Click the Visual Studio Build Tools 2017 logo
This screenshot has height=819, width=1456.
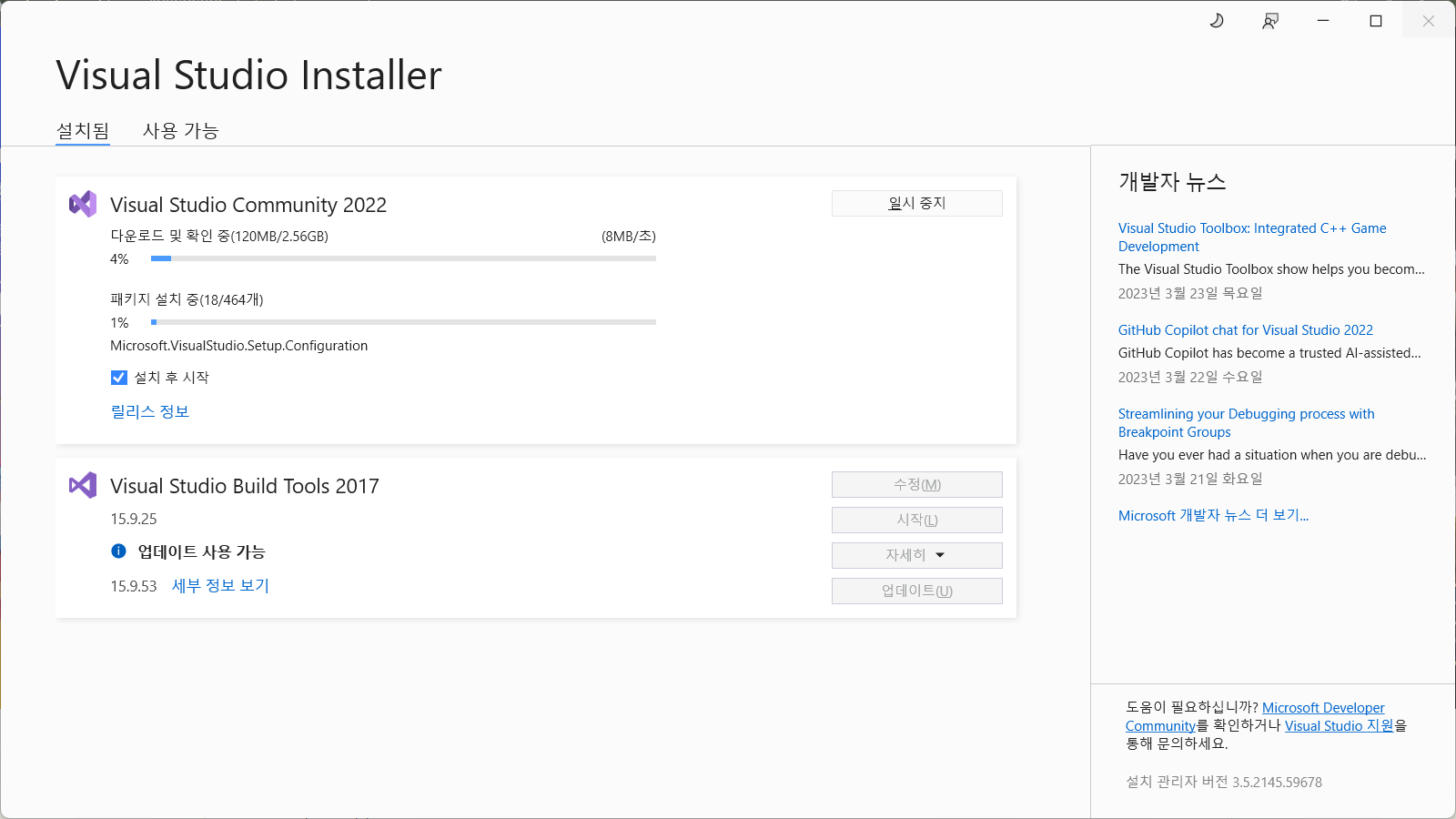click(83, 485)
